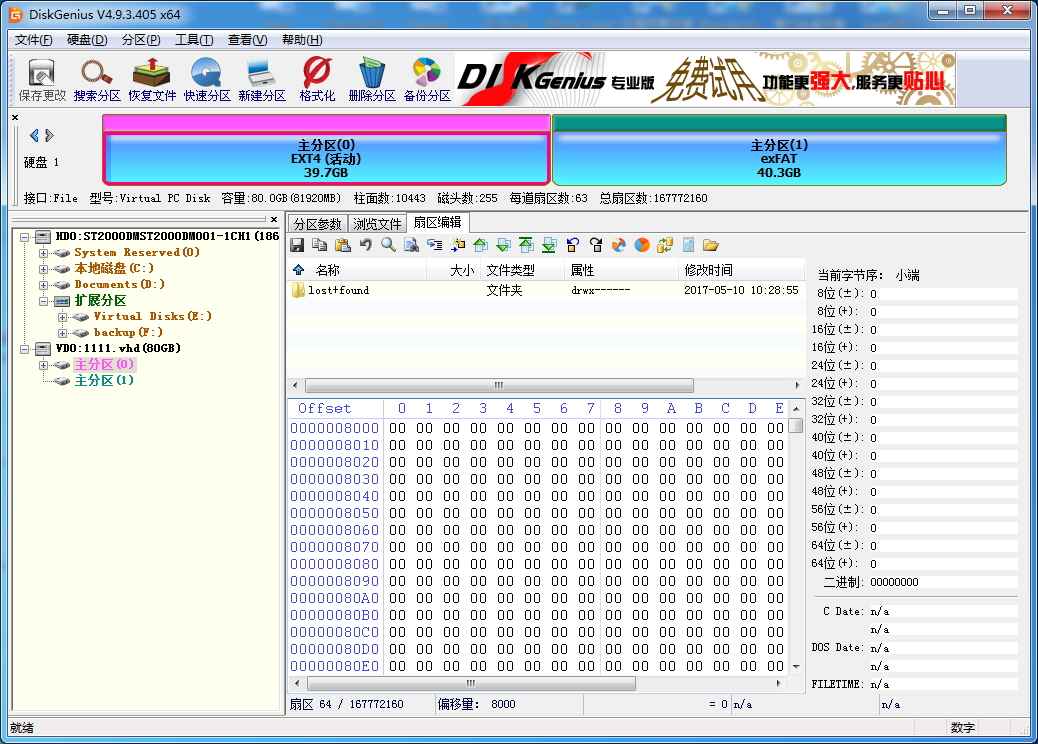Click the database sync cylinders icon
The width and height of the screenshot is (1038, 744).
pos(665,246)
